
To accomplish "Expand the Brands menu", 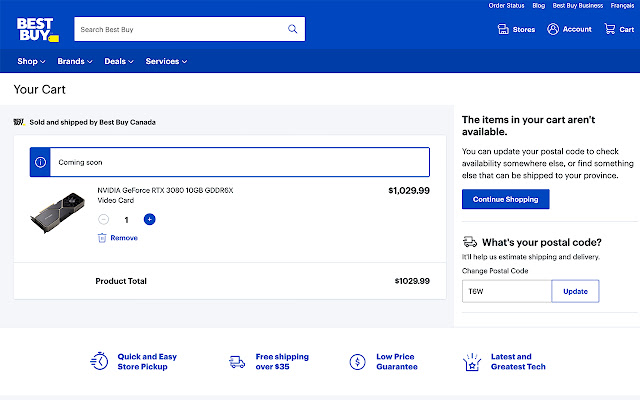I will pos(75,61).
